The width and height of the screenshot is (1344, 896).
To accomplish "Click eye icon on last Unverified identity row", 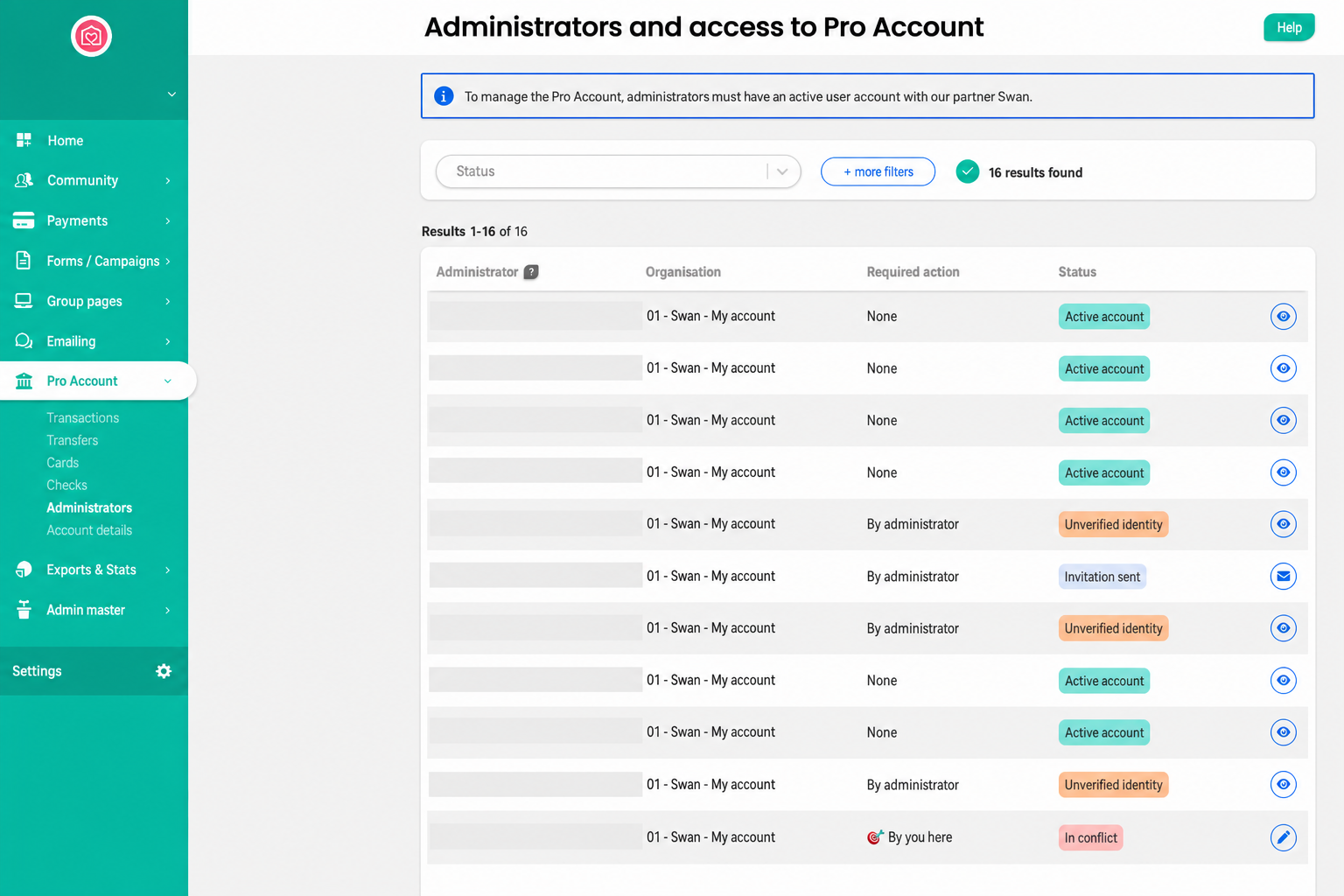I will pos(1283,785).
